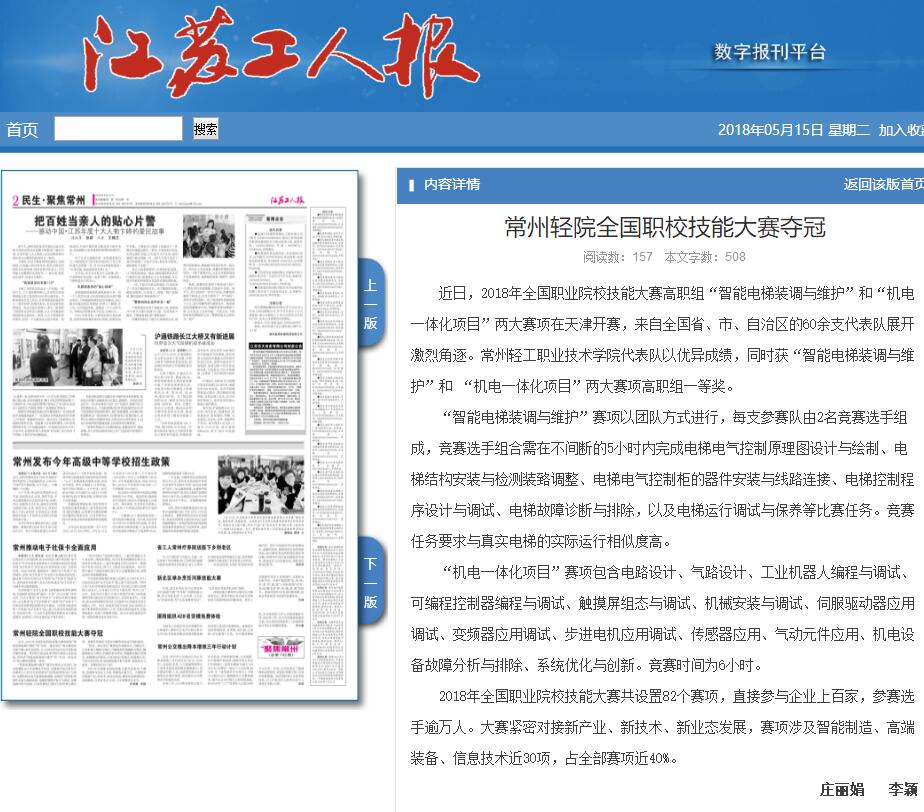
Task: Click author name 李颖
Action: point(903,790)
